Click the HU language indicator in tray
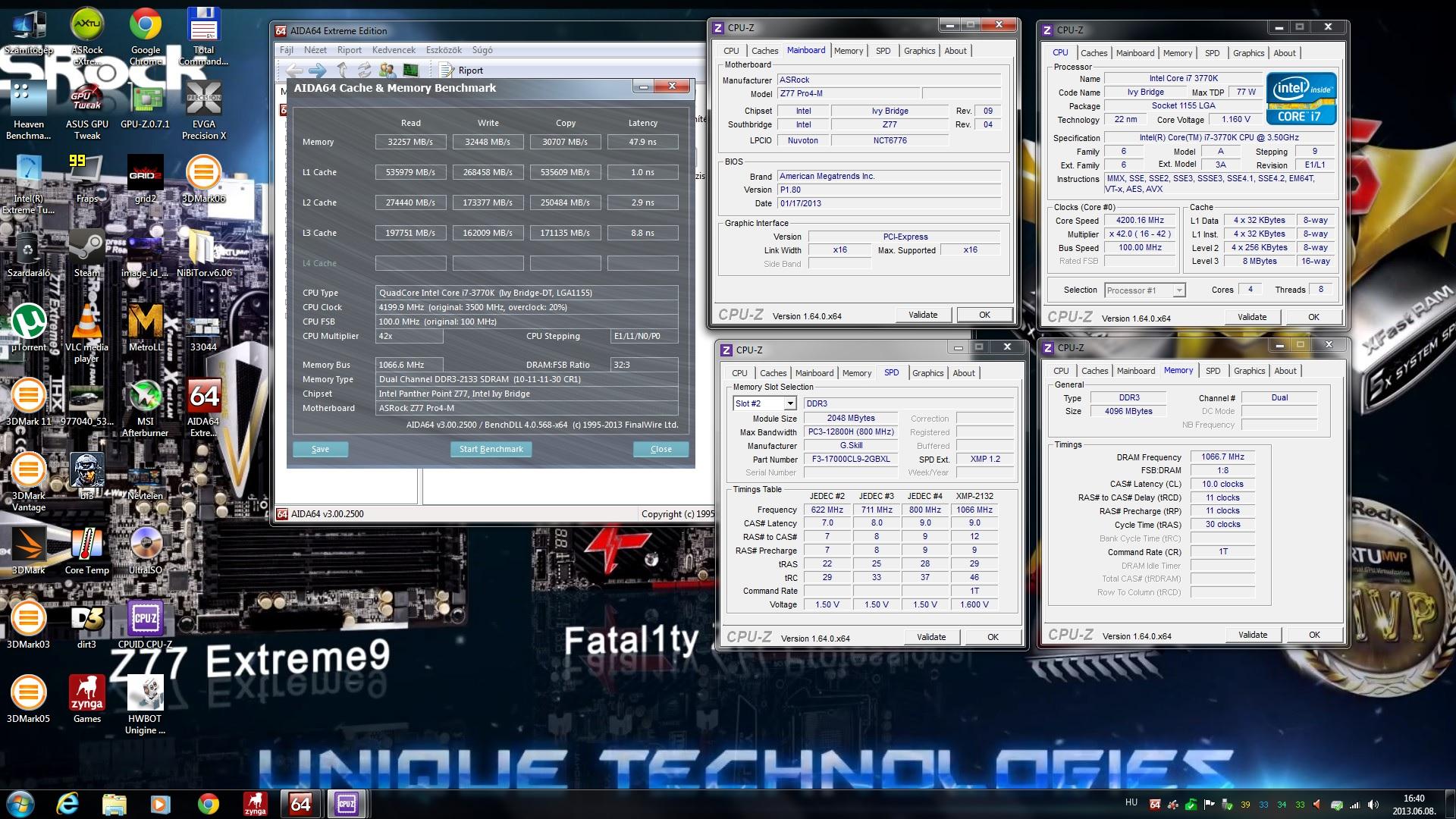 pyautogui.click(x=1131, y=802)
